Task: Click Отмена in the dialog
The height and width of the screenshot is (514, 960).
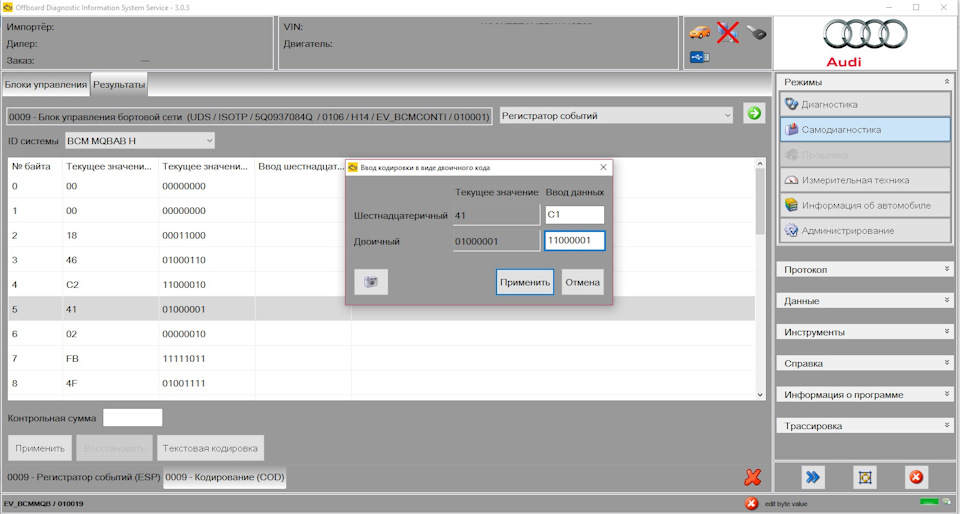Action: pos(582,282)
